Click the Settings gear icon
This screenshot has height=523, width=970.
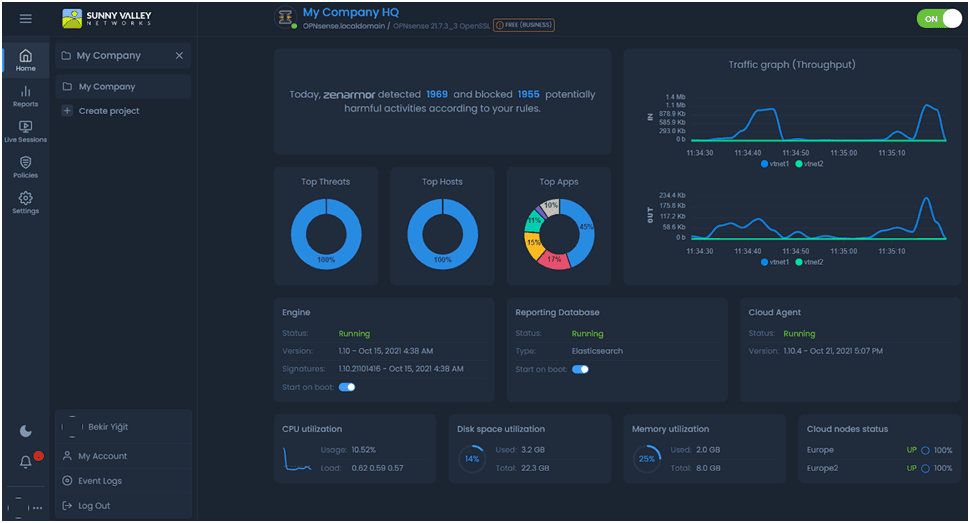pyautogui.click(x=25, y=198)
